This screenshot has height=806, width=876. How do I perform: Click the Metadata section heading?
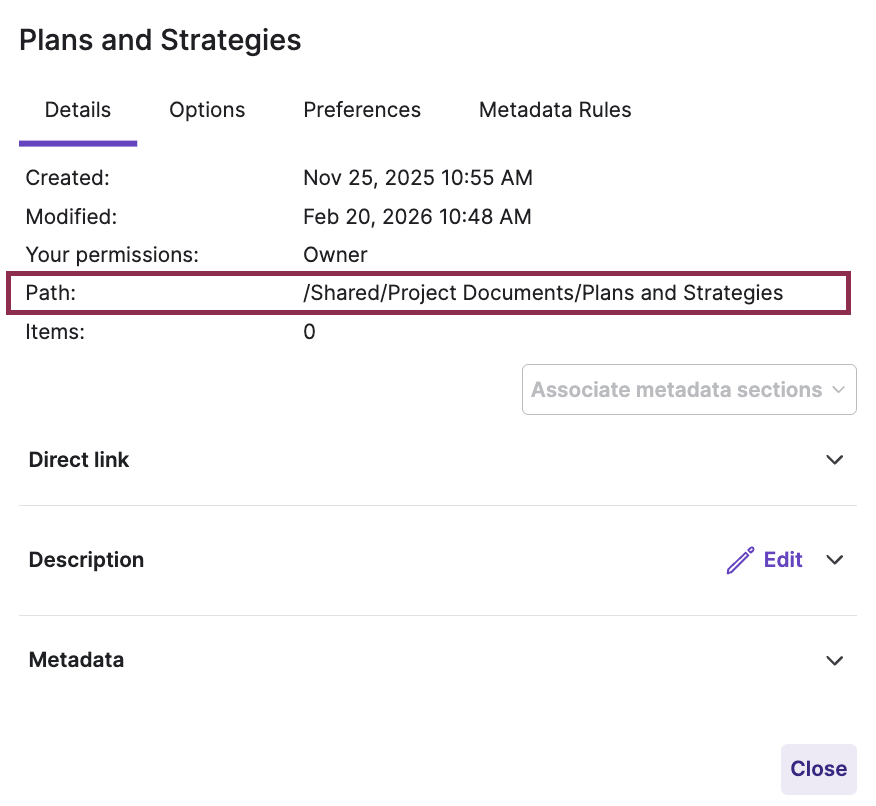tap(76, 660)
